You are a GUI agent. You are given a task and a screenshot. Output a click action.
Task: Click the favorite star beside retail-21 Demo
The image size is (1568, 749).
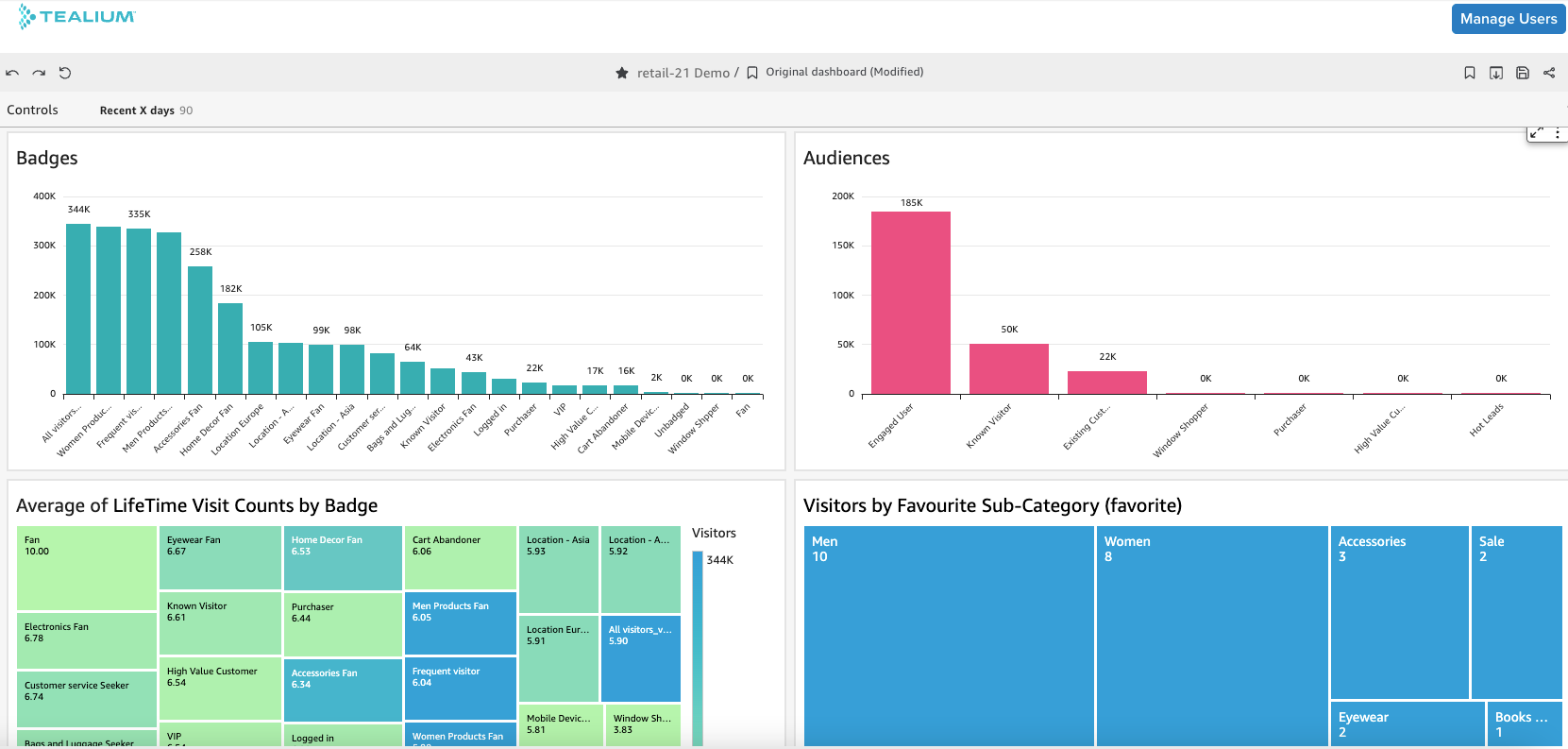click(x=622, y=73)
